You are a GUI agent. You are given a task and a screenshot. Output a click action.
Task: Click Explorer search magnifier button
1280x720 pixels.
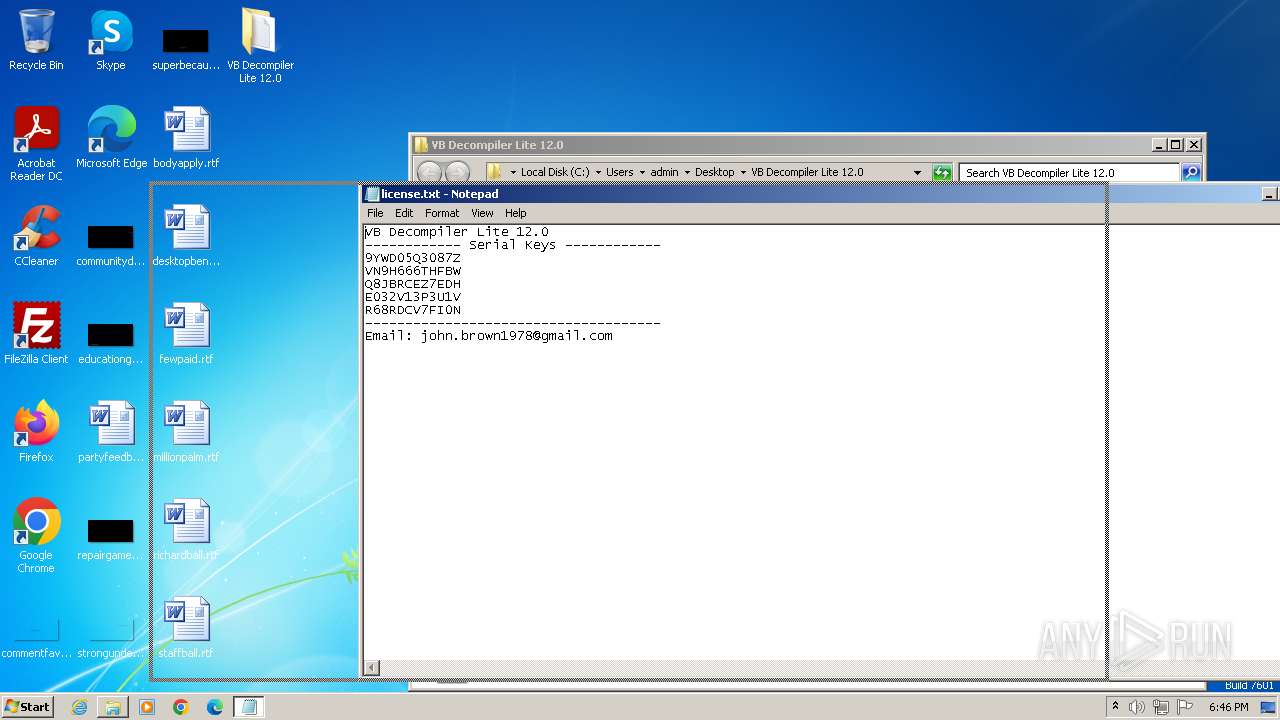[1191, 172]
